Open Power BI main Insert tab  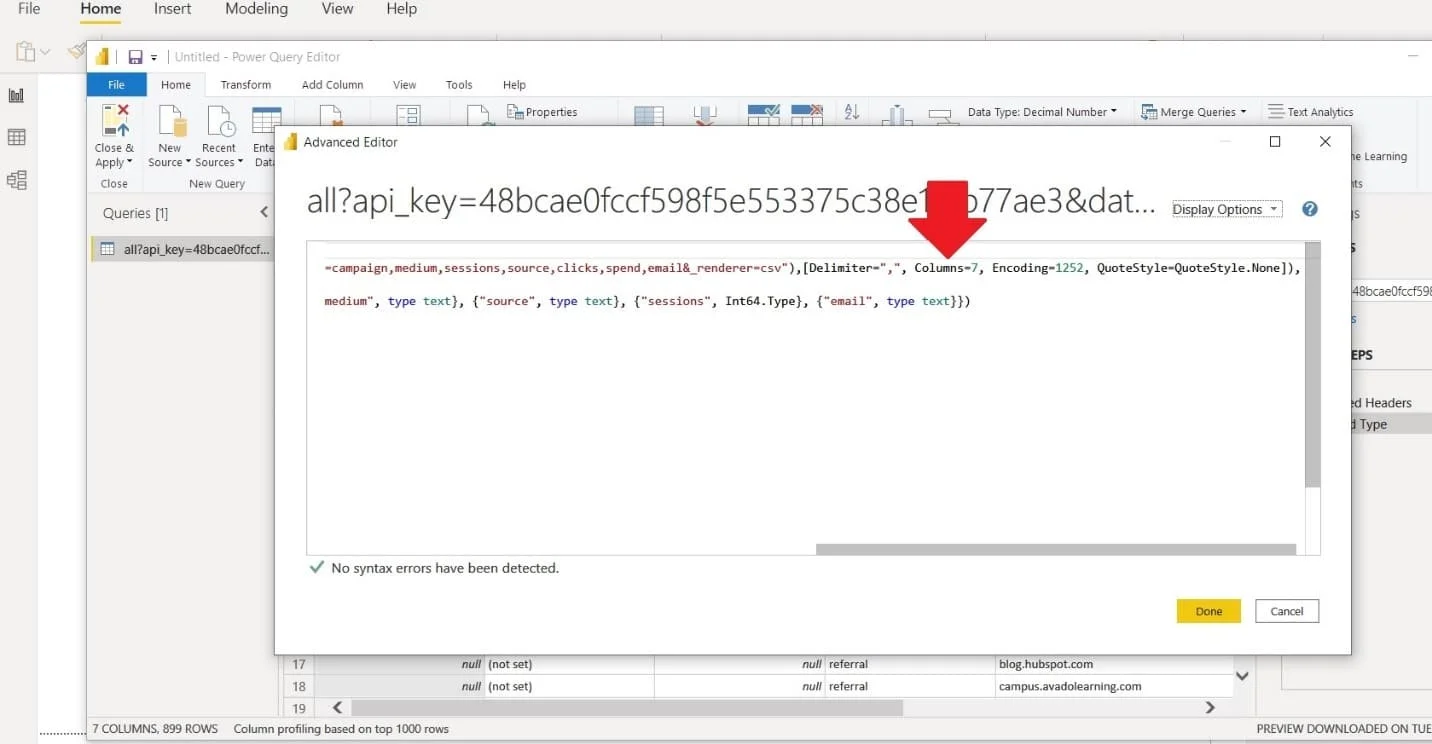[x=173, y=9]
